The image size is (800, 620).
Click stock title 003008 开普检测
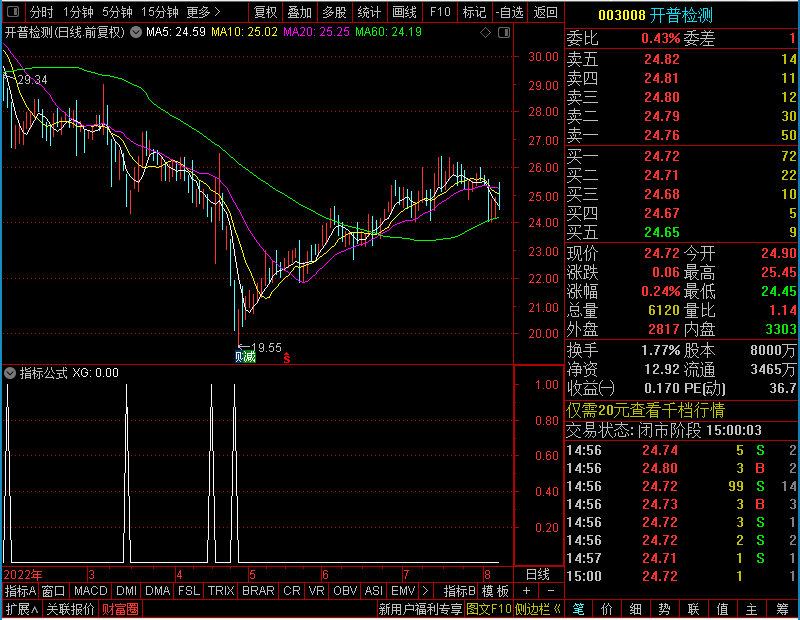[x=656, y=15]
